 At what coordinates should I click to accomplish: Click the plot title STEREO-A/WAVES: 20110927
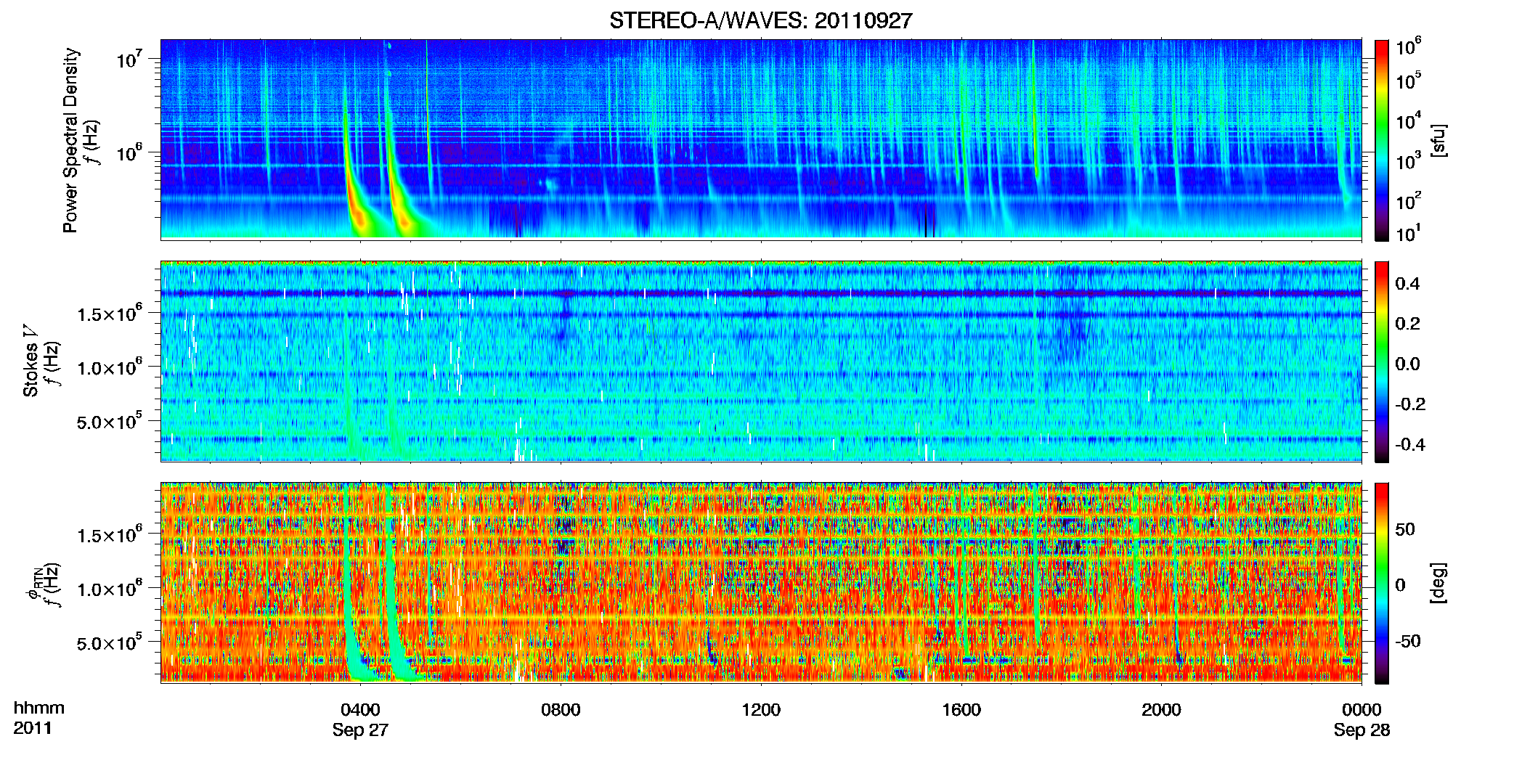[x=760, y=20]
